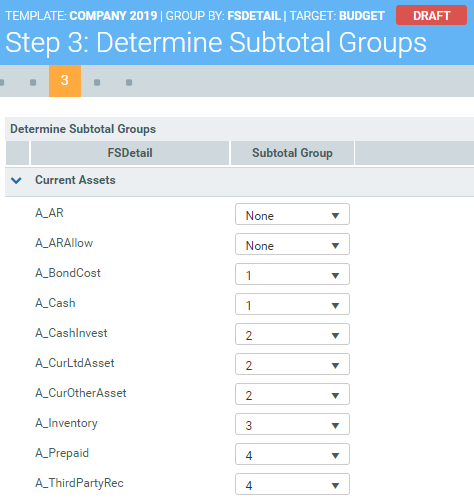Click the FSDetail column header
This screenshot has height=503, width=474.
click(130, 153)
